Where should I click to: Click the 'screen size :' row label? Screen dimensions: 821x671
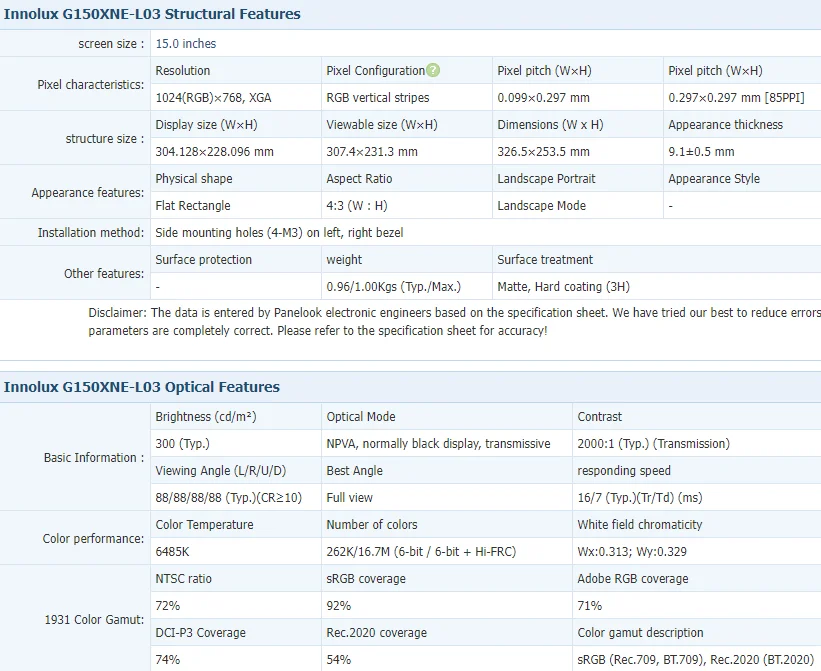coord(112,44)
